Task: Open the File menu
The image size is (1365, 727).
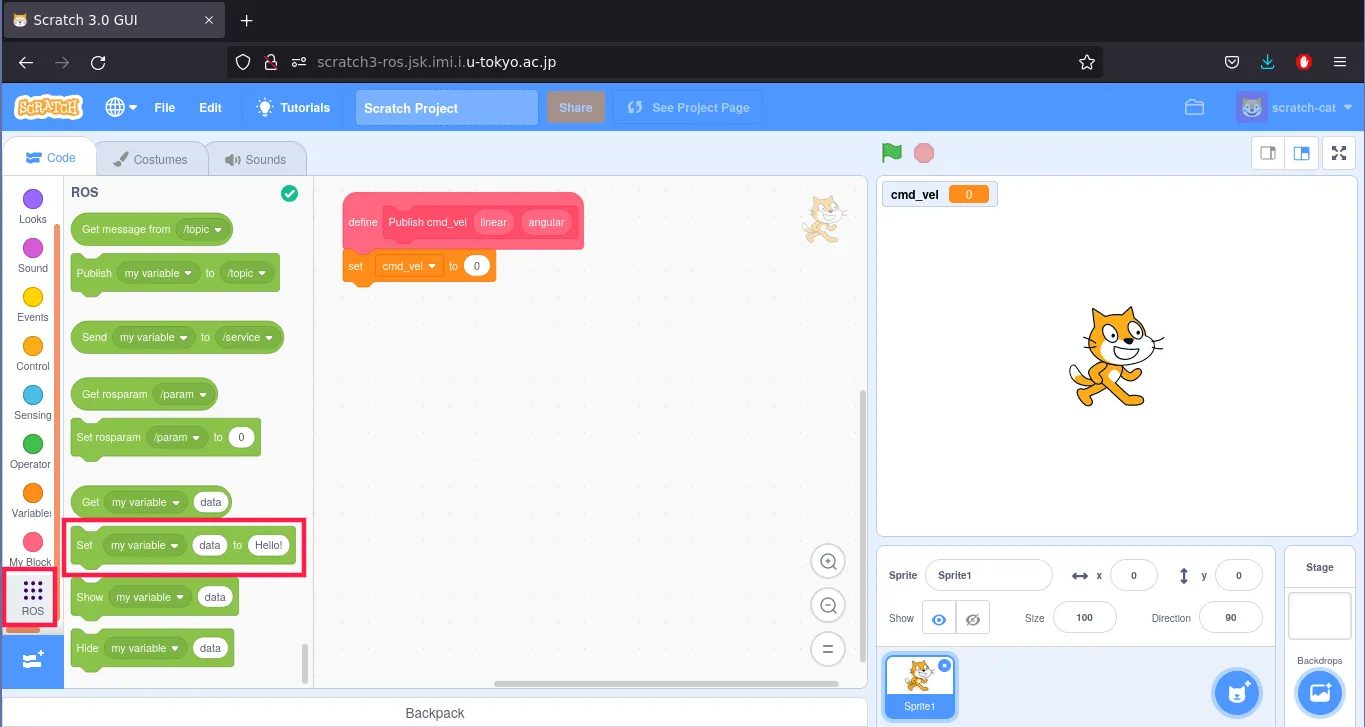Action: click(x=164, y=108)
